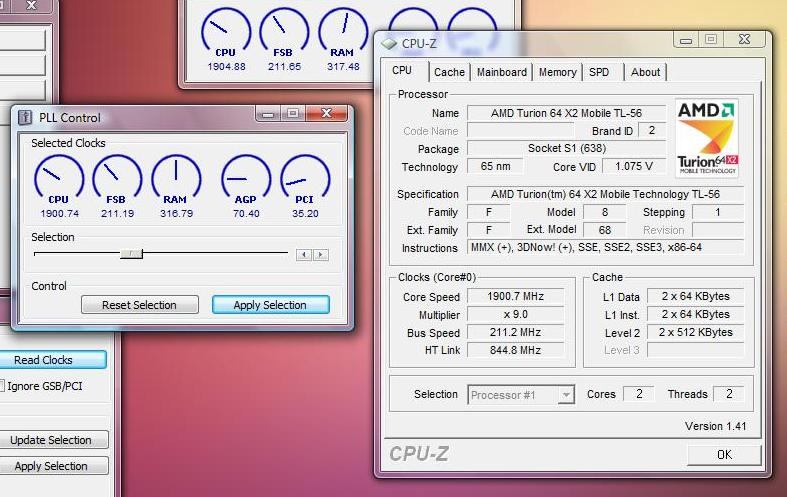
Task: Click the L1 Inst. value 2 x 64 KBytes
Action: 695,314
